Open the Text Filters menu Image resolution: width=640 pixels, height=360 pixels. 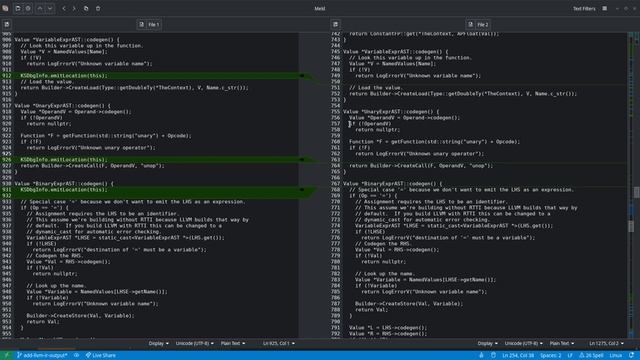pyautogui.click(x=584, y=9)
